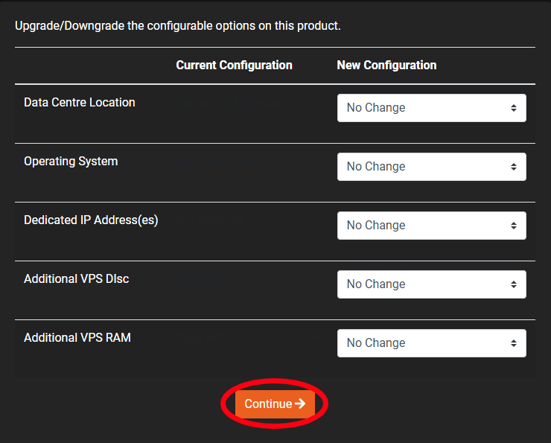Open the Dedicated IP Address(es) dropdown
551x443 pixels.
(432, 226)
